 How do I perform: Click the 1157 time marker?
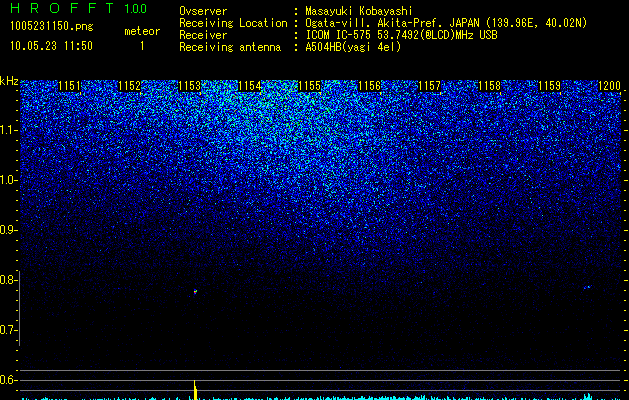point(430,86)
